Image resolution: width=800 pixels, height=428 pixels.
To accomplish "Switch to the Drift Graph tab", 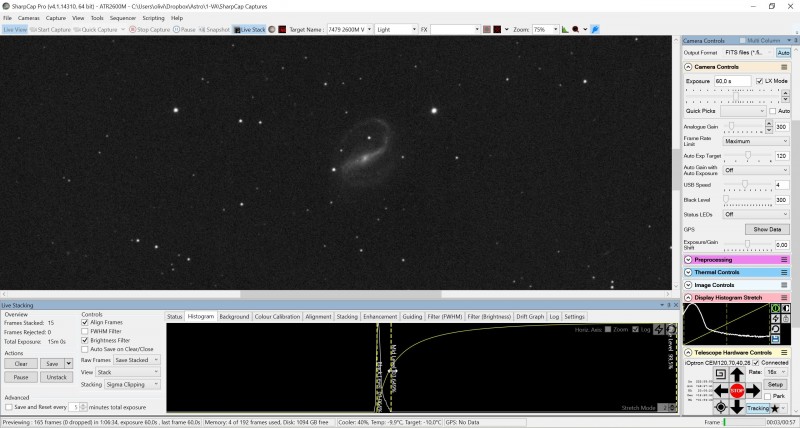I will click(530, 317).
